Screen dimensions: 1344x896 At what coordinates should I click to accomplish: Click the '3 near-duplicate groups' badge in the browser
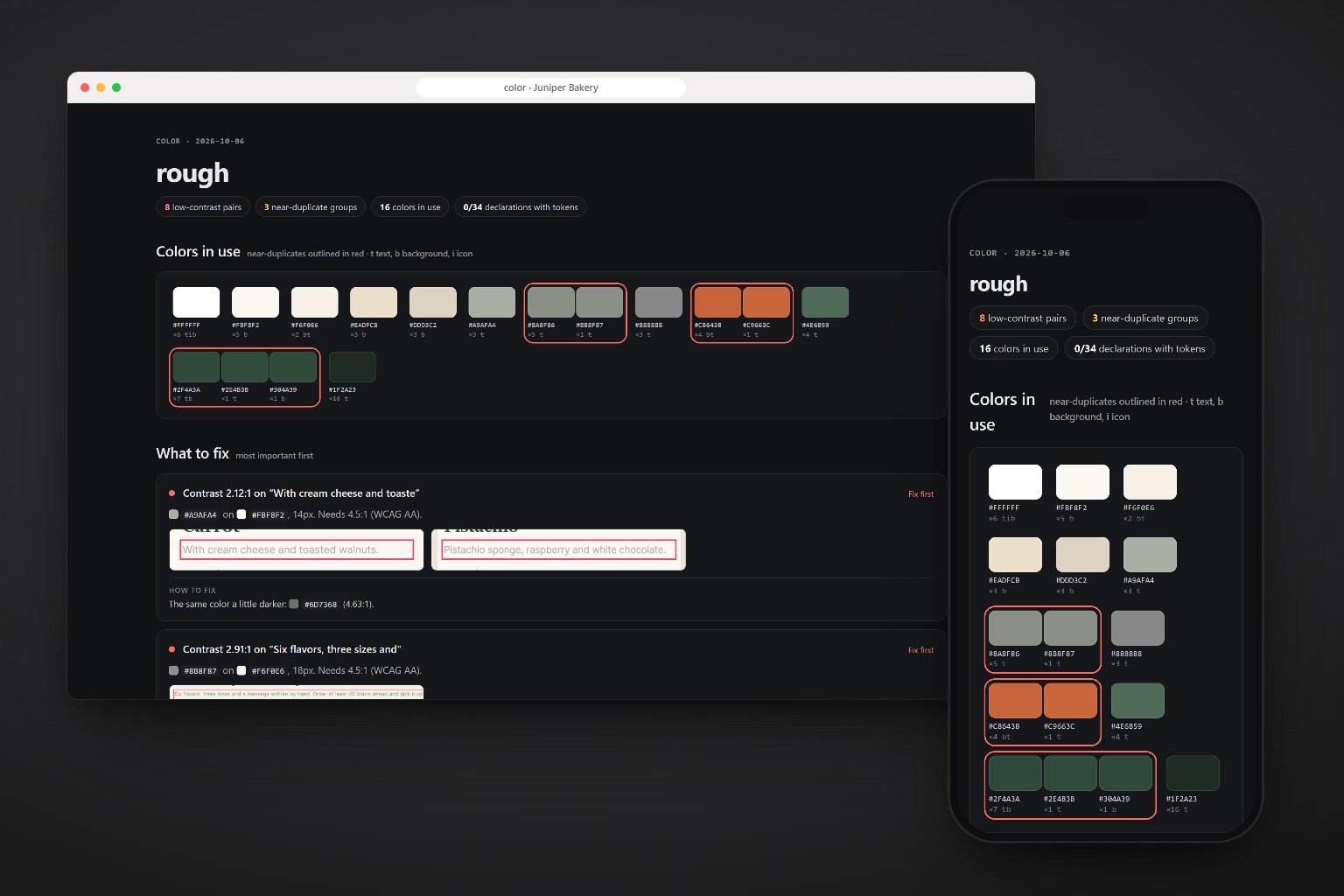(x=311, y=207)
